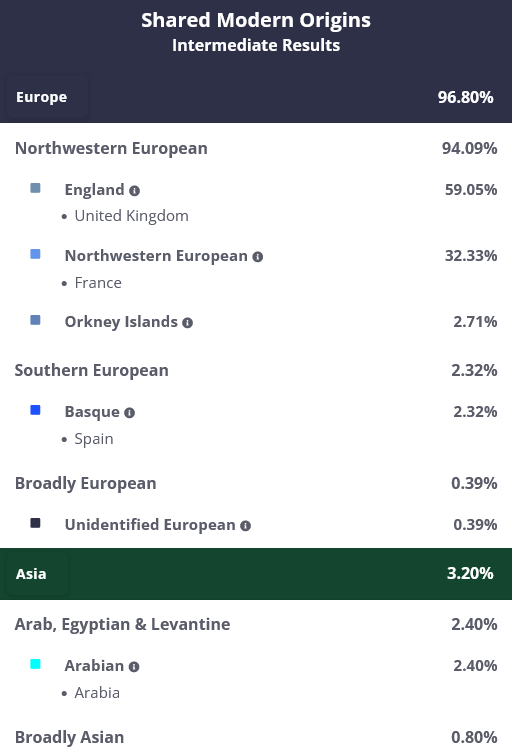Viewport: 512px width, 755px height.
Task: Open the info icon beside Northwestern European 32.33%
Action: click(x=258, y=257)
